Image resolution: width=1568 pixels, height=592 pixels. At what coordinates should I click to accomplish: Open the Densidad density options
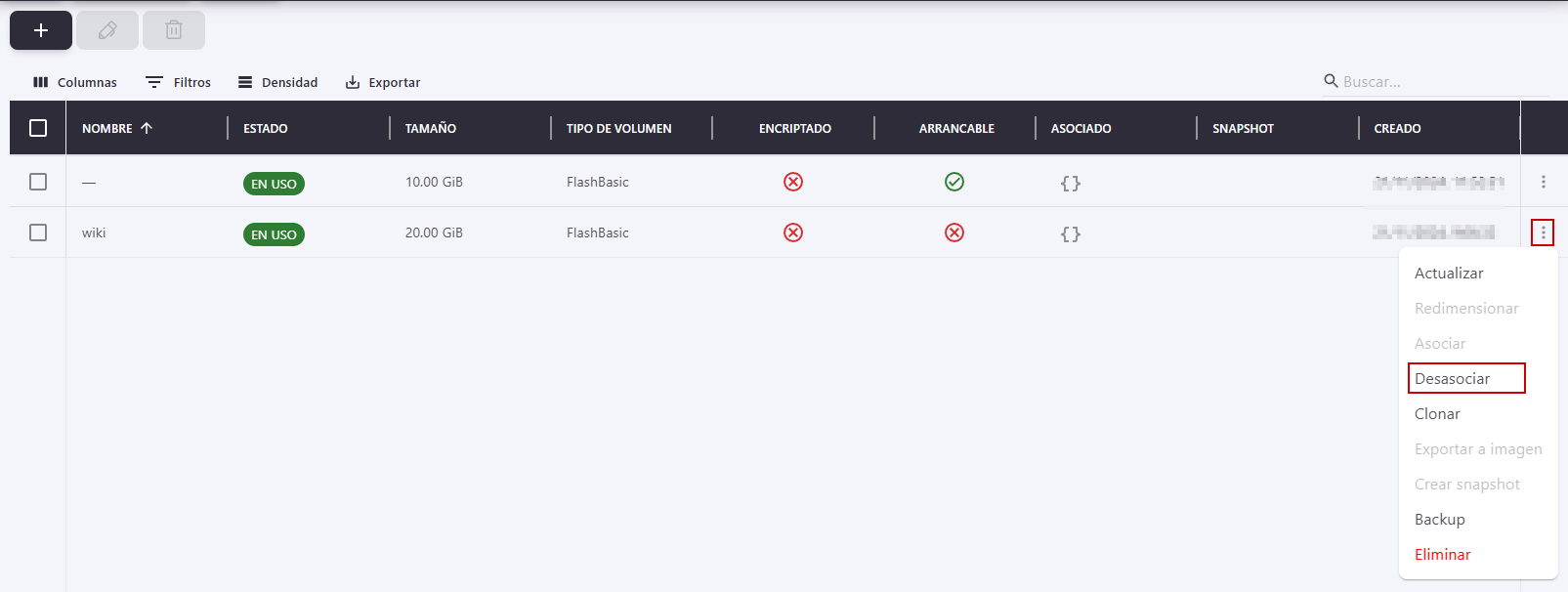(278, 82)
